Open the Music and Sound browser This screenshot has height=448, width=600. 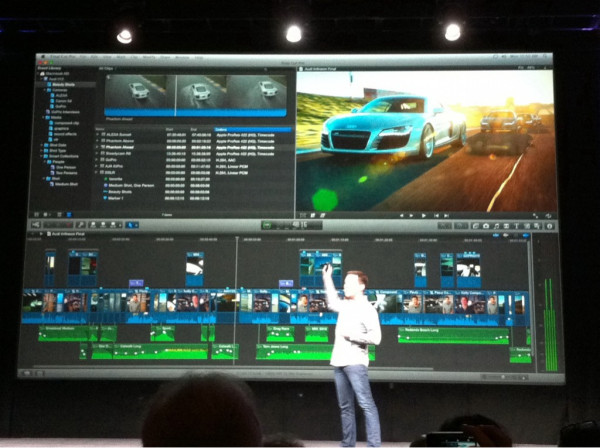(x=496, y=226)
